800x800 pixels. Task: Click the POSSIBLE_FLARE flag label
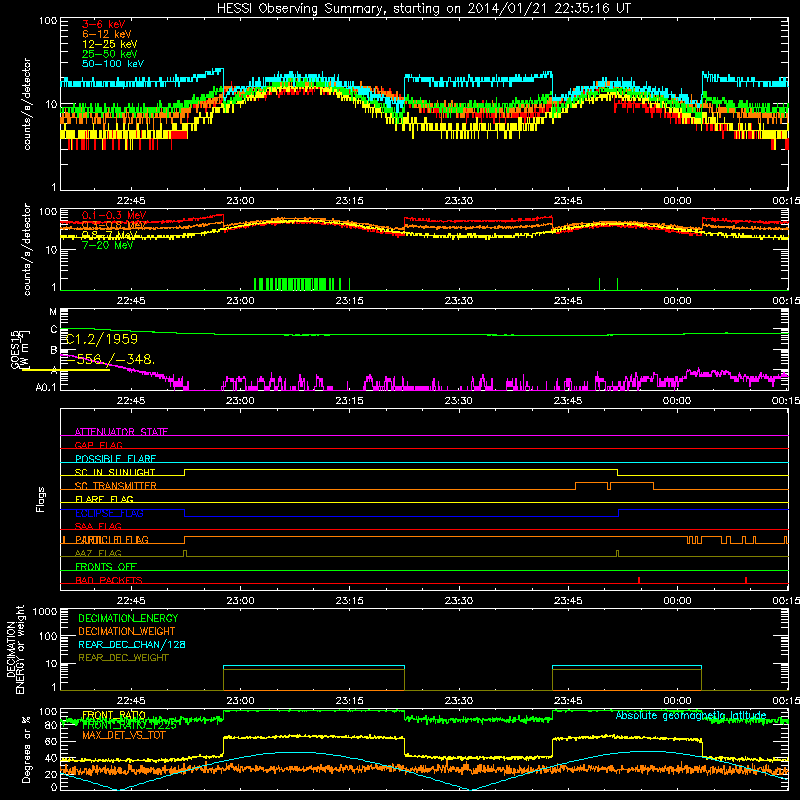click(x=115, y=459)
